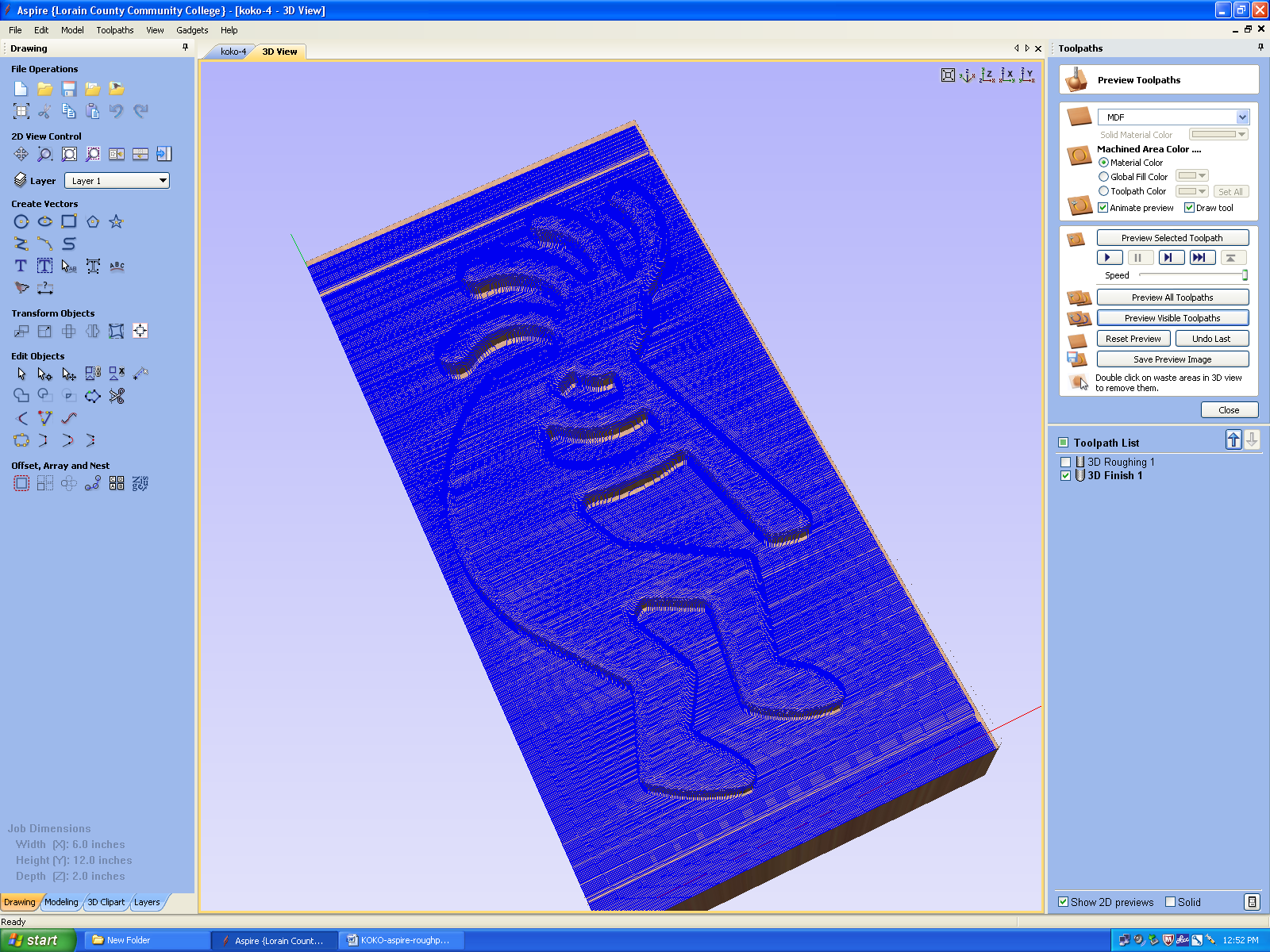Screen dimensions: 1270x952
Task: Click the Undo Last button
Action: coord(1211,339)
